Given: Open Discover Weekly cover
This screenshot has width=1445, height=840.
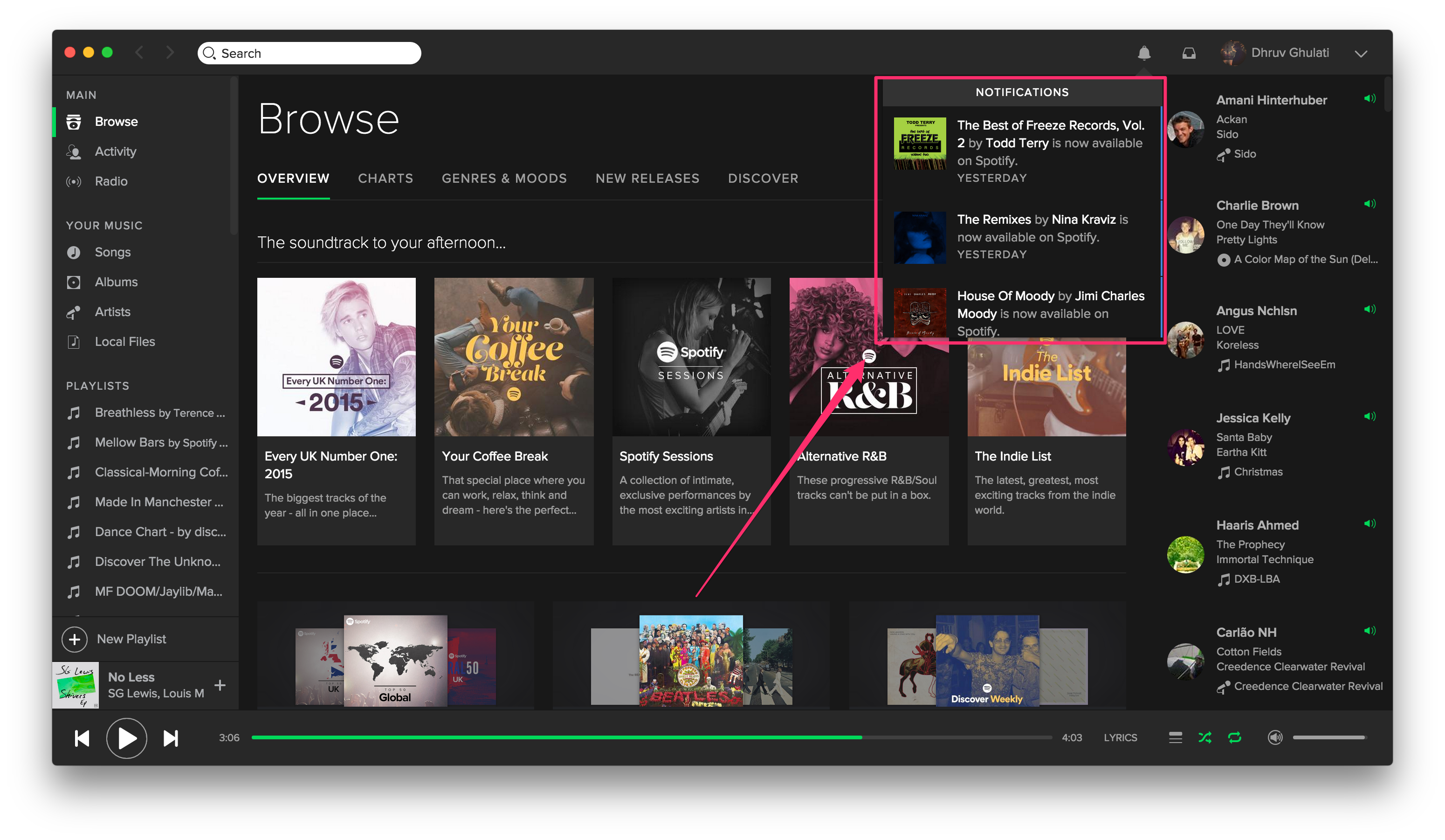Looking at the screenshot, I should click(x=987, y=661).
